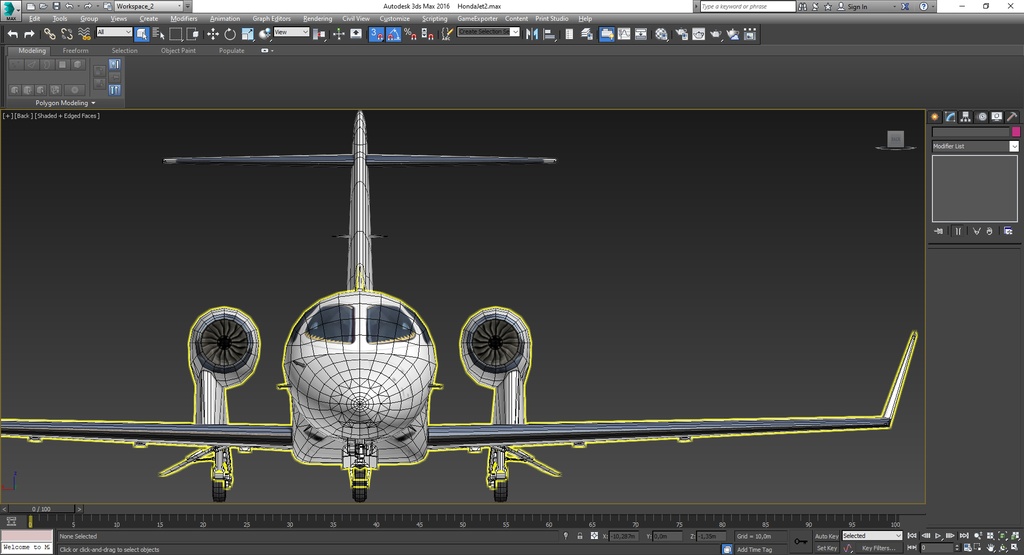This screenshot has width=1024, height=555.
Task: Toggle Auto Key animation mode
Action: pos(826,536)
